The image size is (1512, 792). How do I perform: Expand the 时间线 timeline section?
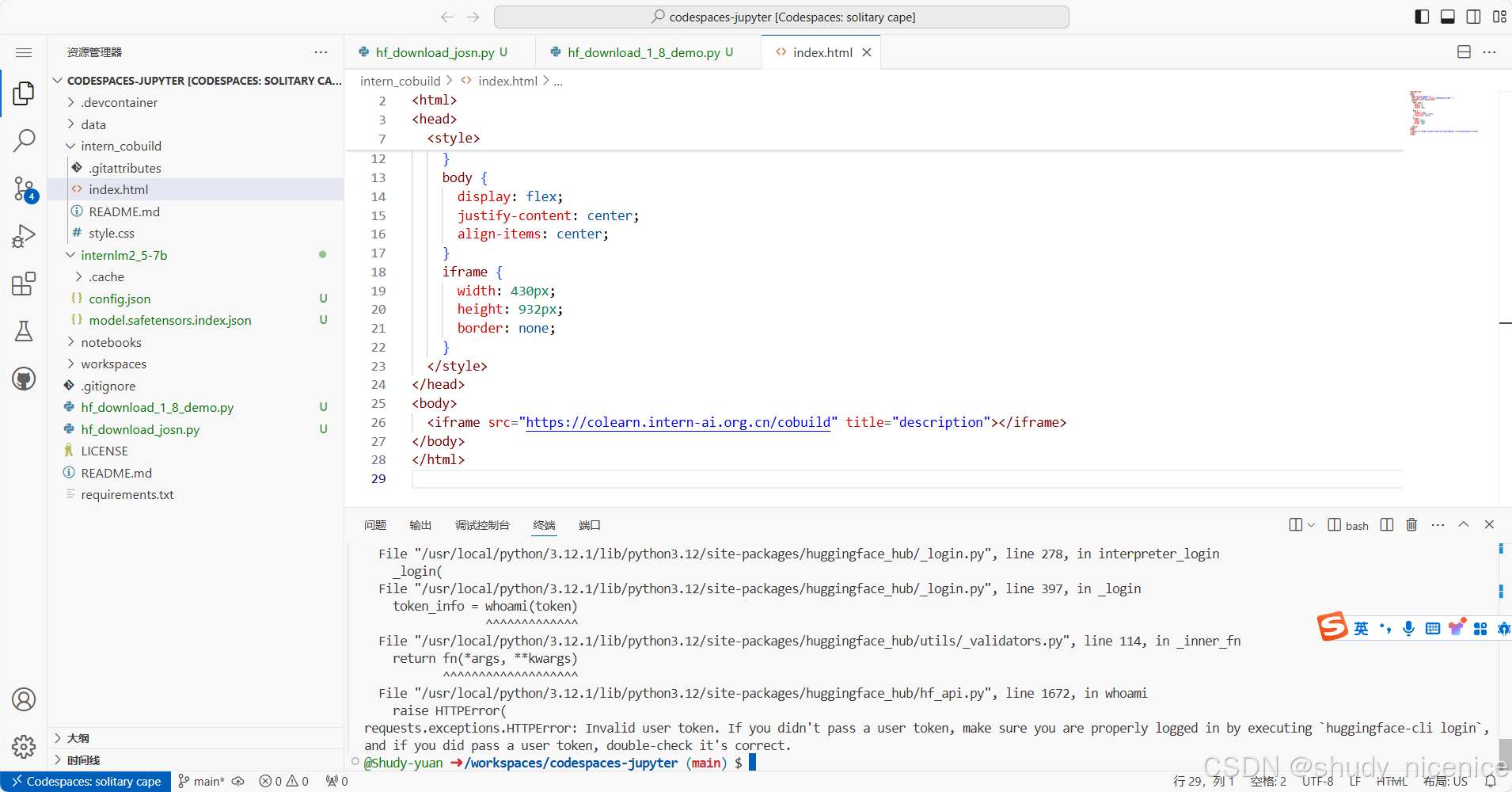click(x=196, y=760)
